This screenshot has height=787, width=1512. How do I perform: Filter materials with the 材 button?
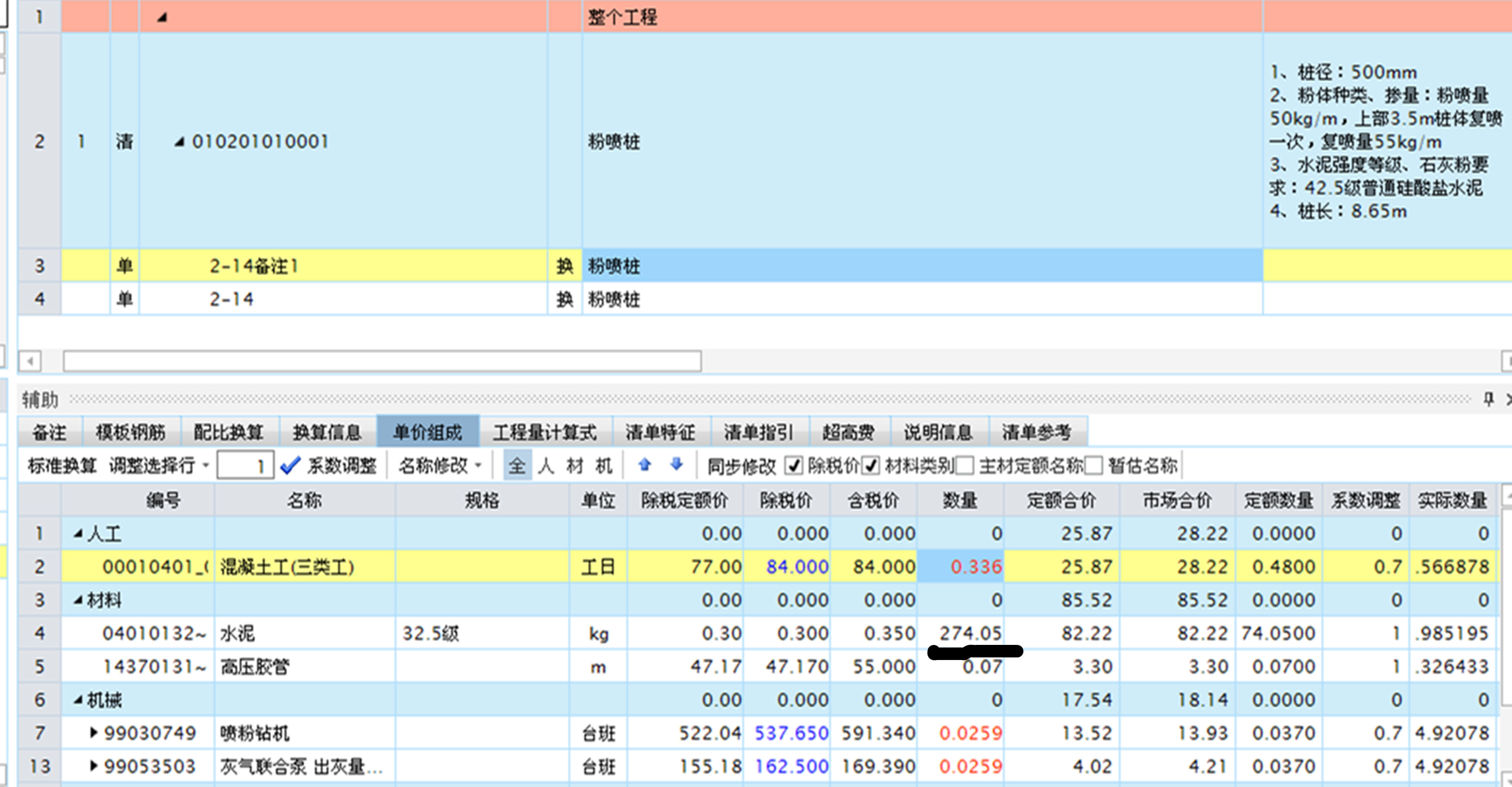click(x=575, y=465)
